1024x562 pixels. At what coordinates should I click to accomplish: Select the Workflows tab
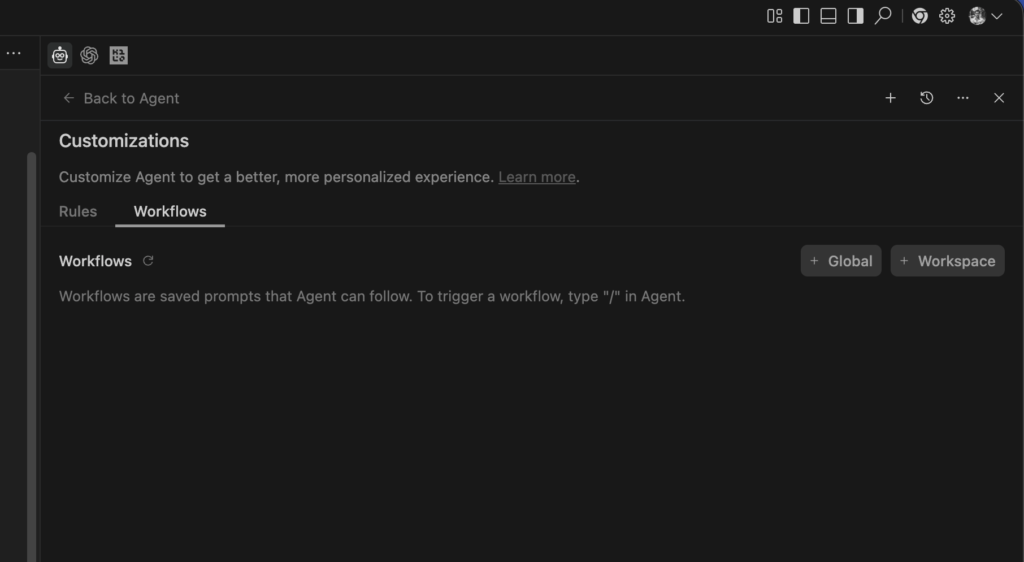[x=170, y=211]
